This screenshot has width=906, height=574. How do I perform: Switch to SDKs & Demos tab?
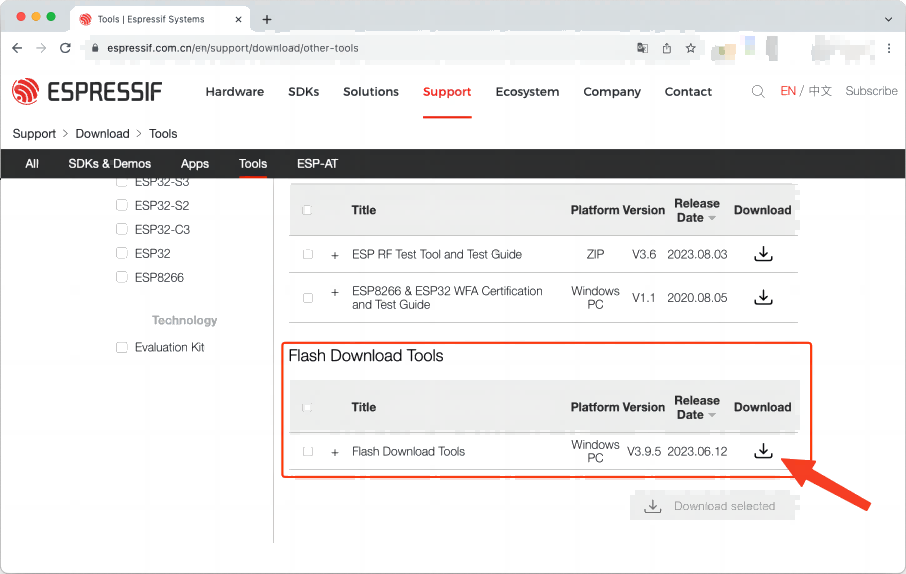pyautogui.click(x=110, y=164)
